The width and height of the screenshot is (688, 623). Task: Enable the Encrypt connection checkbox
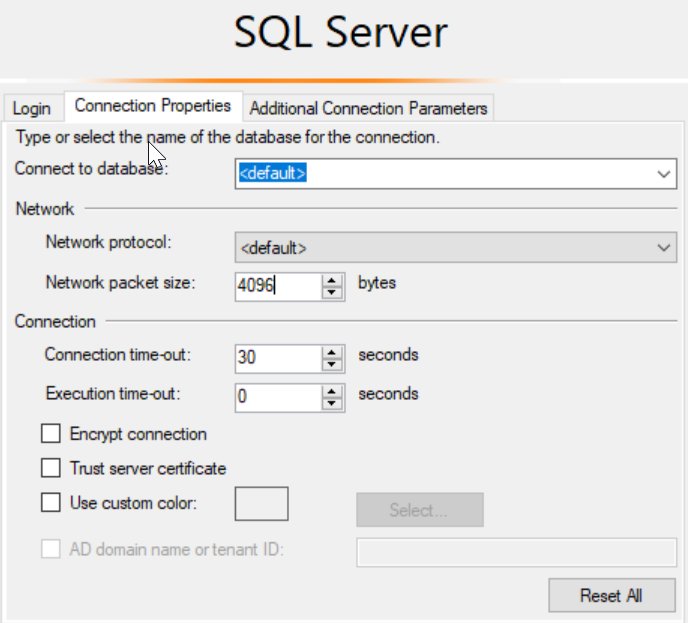(x=51, y=434)
